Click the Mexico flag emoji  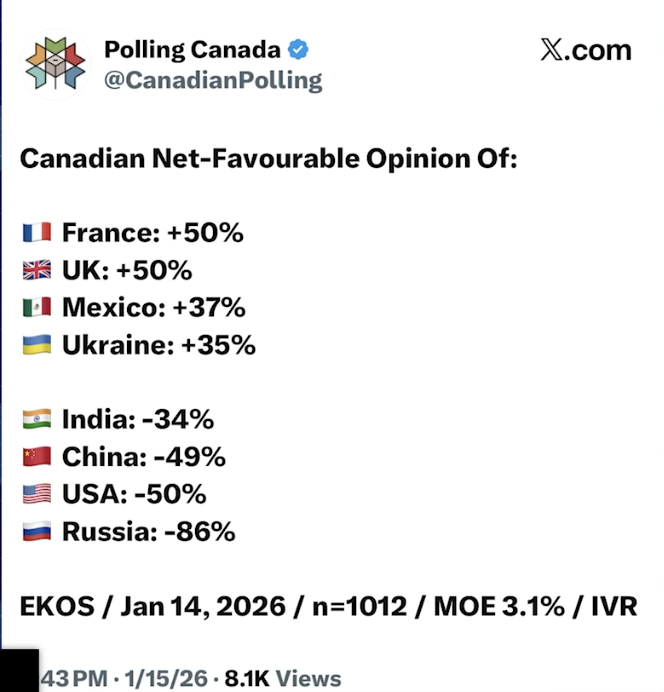[37, 308]
